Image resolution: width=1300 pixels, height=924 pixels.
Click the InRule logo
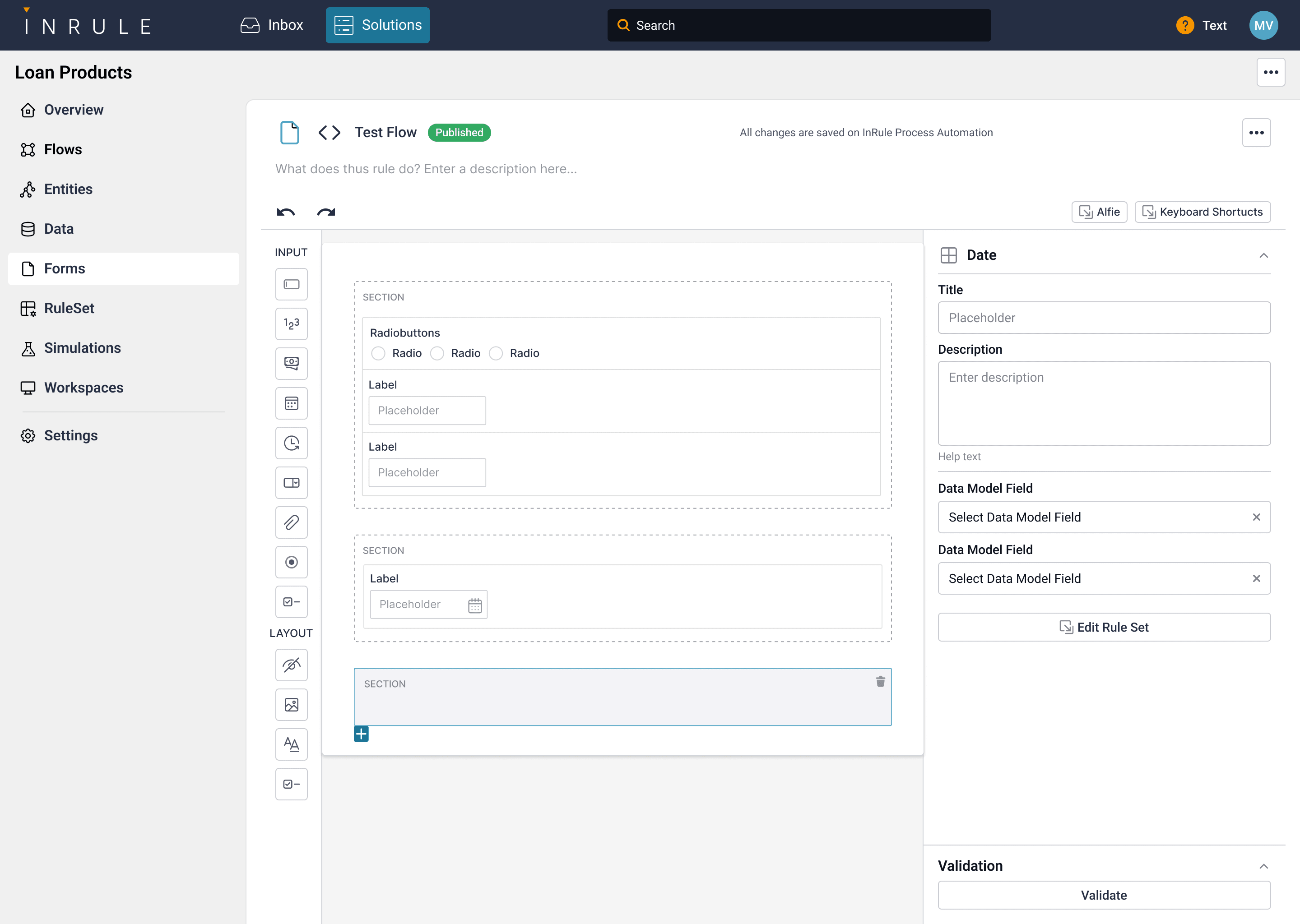click(87, 23)
